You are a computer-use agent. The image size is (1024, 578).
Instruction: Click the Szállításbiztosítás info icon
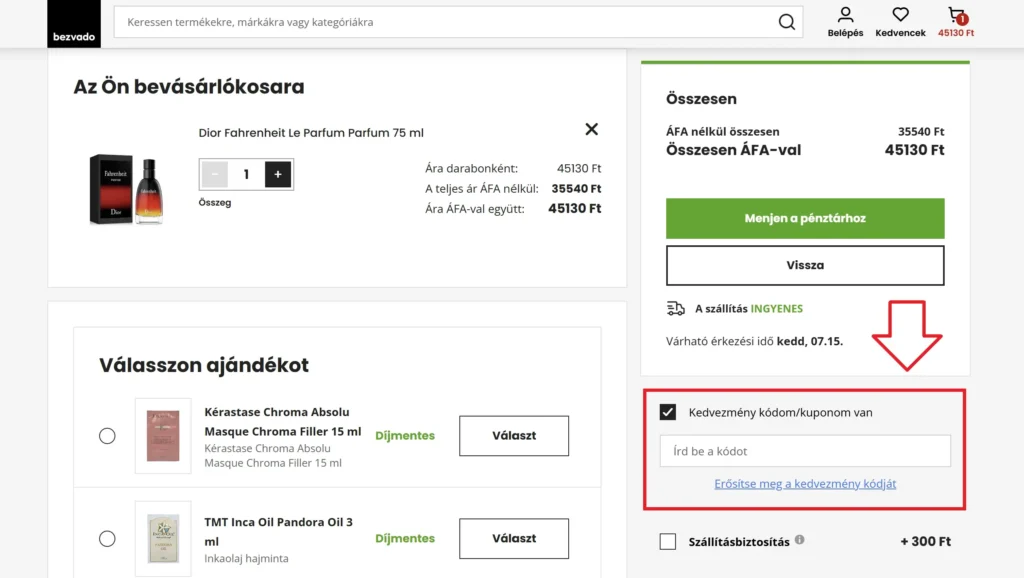click(x=799, y=540)
